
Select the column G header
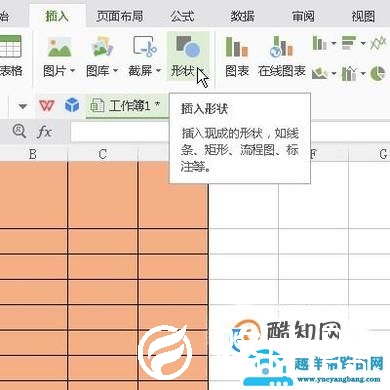[370, 154]
